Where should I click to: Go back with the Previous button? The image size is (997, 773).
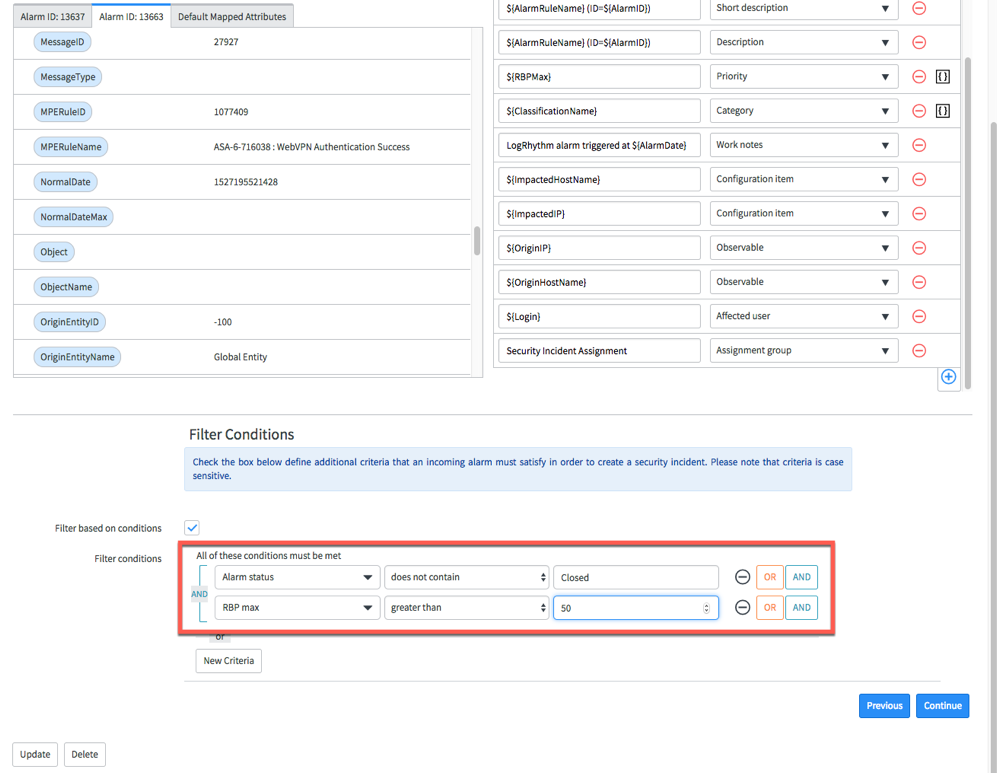[884, 706]
